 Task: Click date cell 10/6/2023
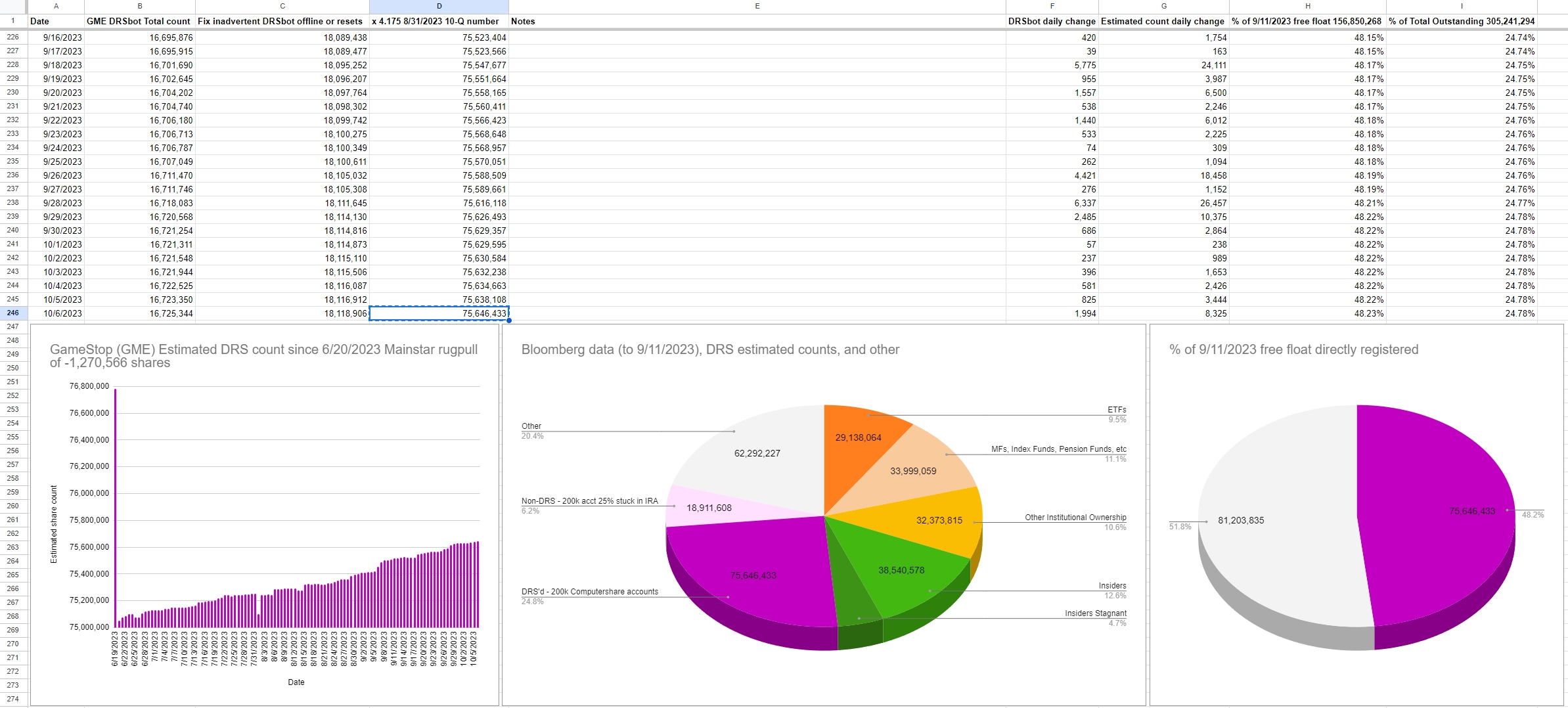(56, 313)
